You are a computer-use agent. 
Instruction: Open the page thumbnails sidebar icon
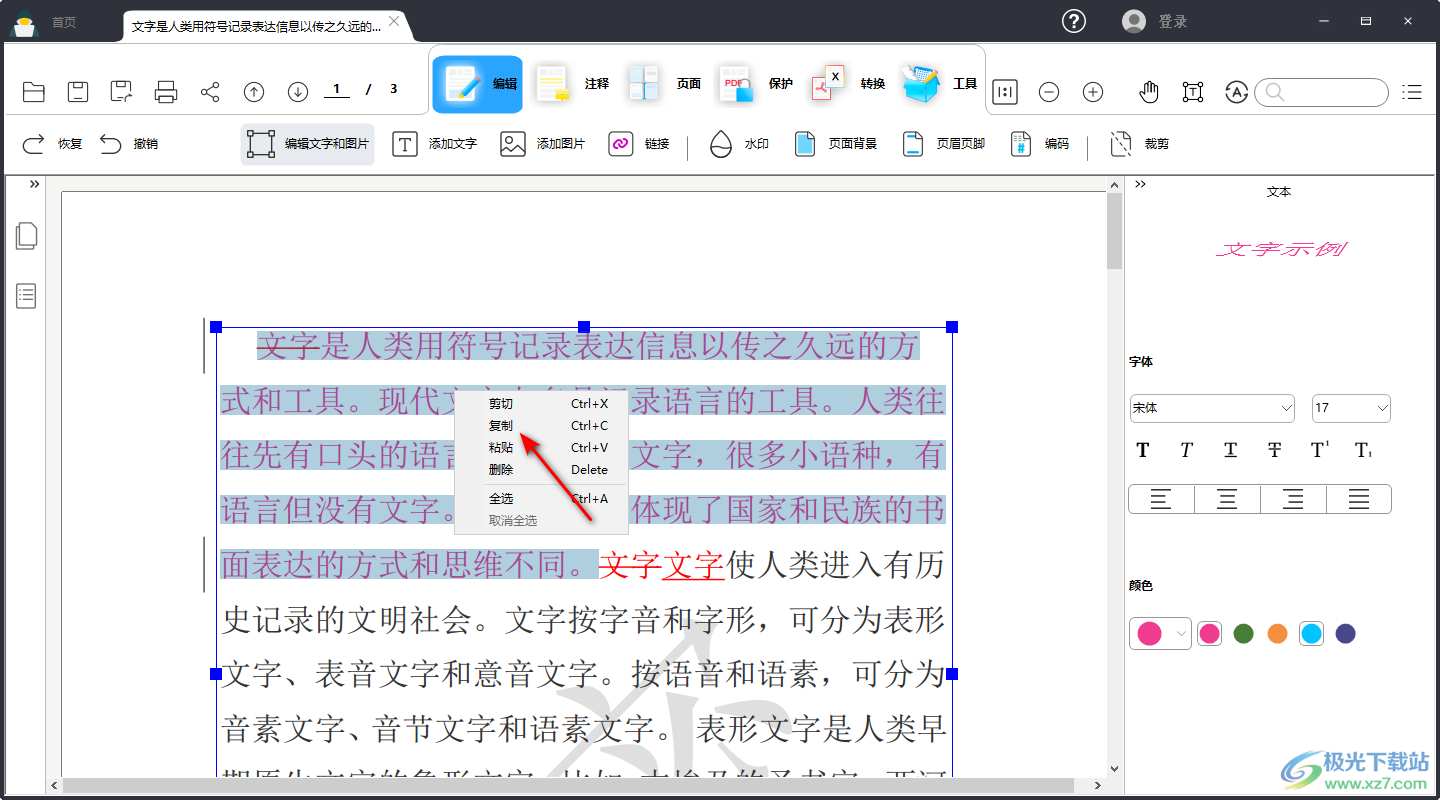tap(27, 236)
